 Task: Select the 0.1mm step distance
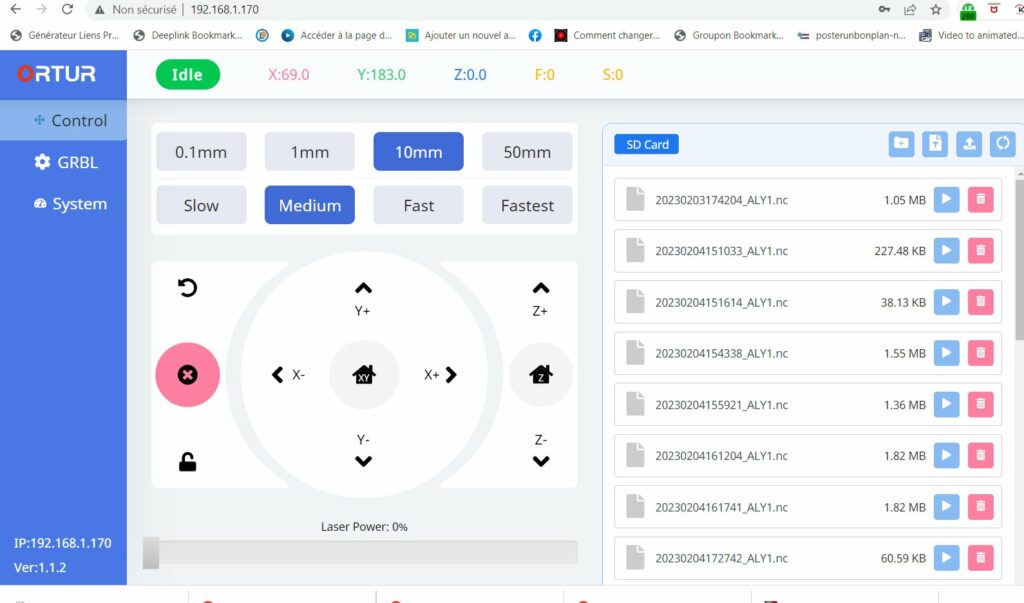[x=201, y=152]
